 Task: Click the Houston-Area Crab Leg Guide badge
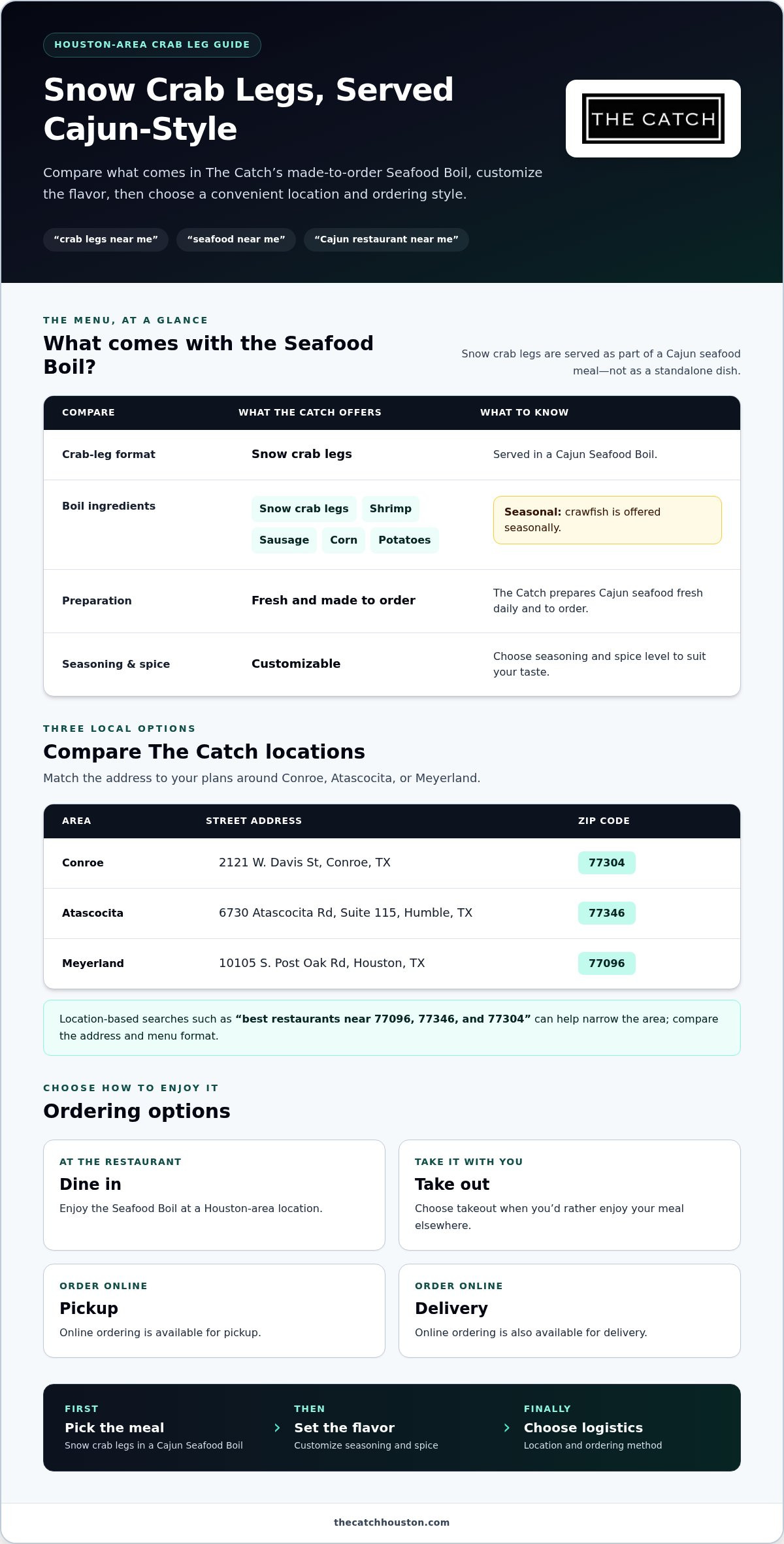(x=152, y=45)
